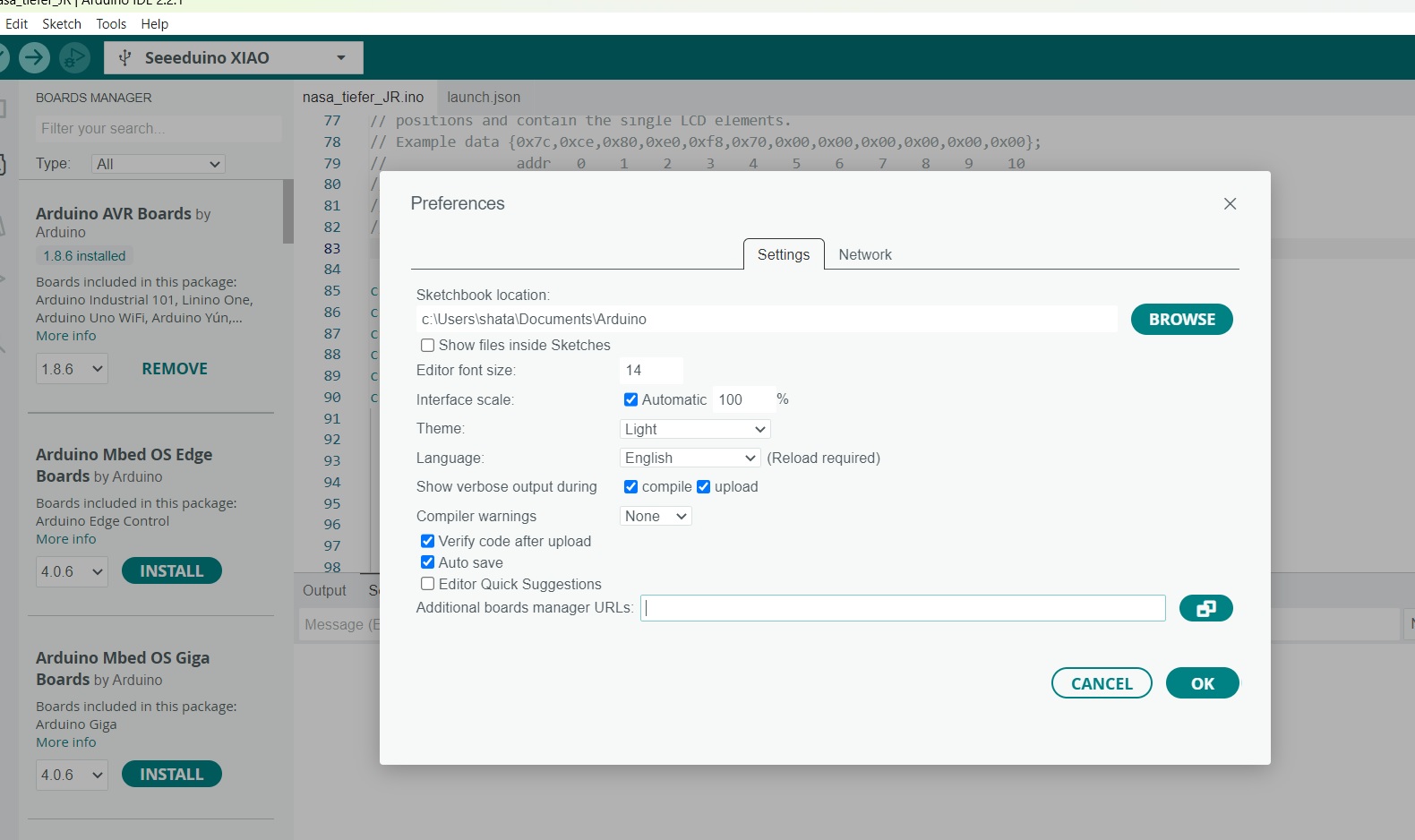
Task: Switch to the Network tab in Preferences
Action: [865, 254]
